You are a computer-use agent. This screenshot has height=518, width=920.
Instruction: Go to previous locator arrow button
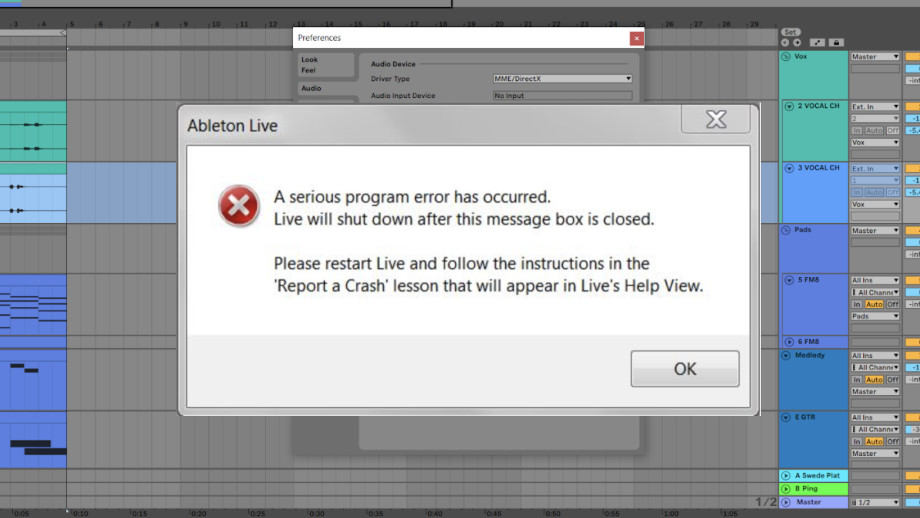click(785, 42)
